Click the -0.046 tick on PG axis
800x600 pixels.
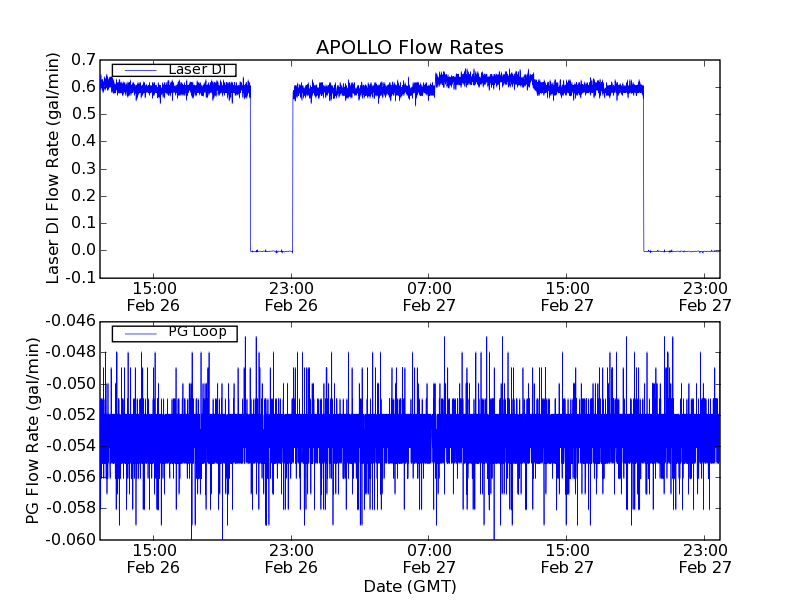pyautogui.click(x=70, y=321)
